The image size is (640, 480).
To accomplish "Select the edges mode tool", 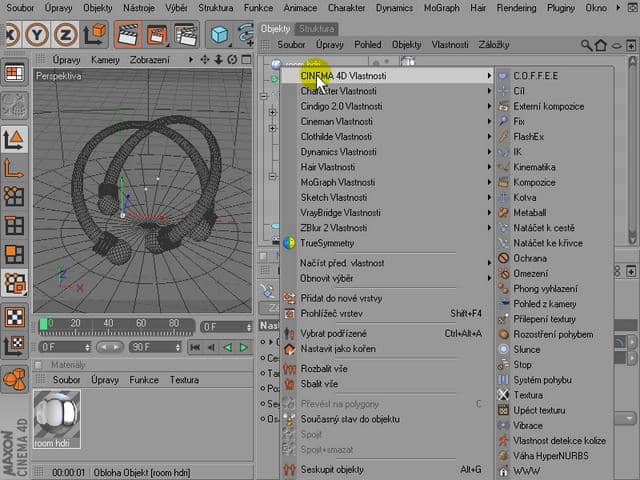I will pos(14,225).
